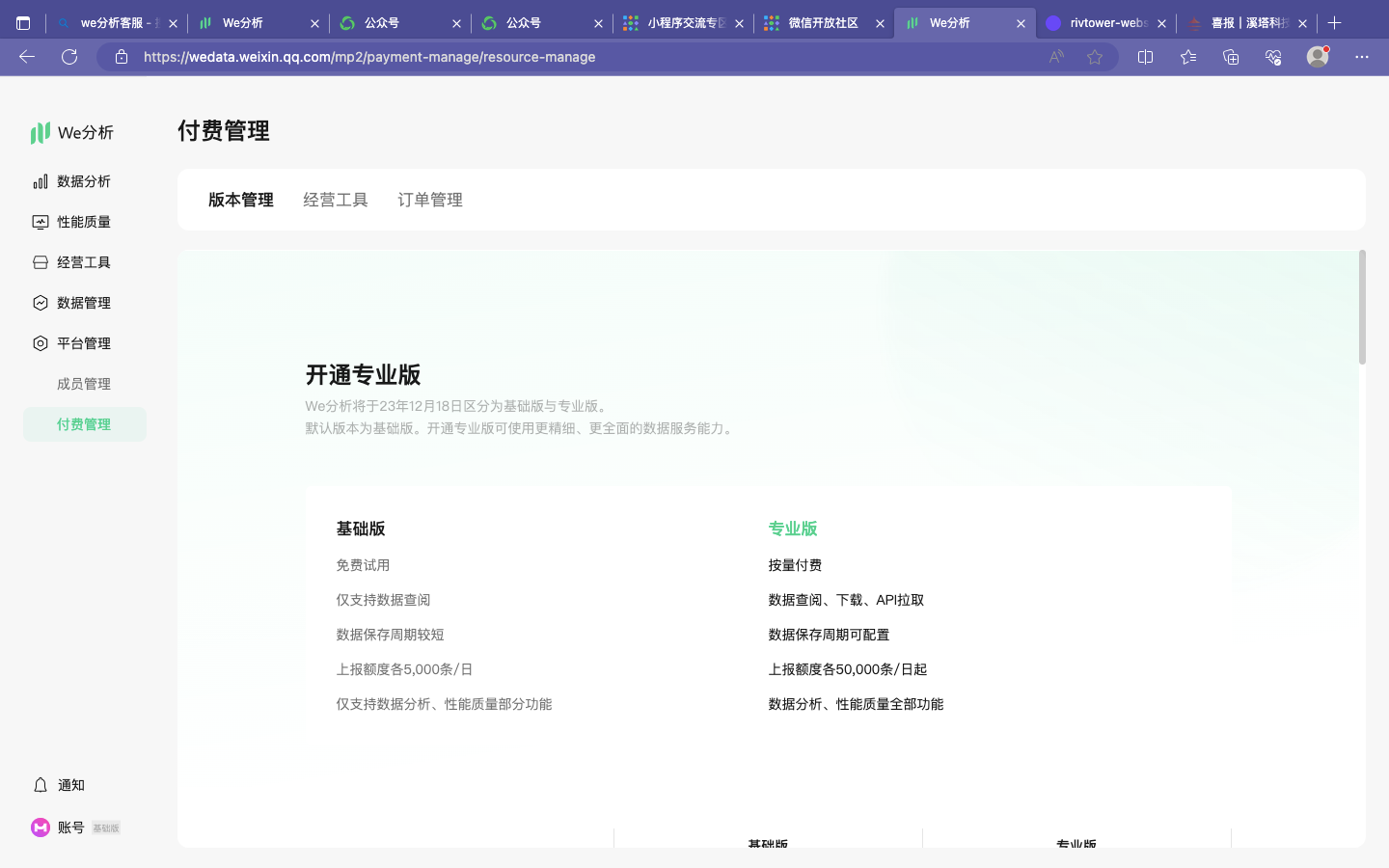Screen dimensions: 1389x868
Task: Click the site lock icon
Action: pyautogui.click(x=122, y=57)
